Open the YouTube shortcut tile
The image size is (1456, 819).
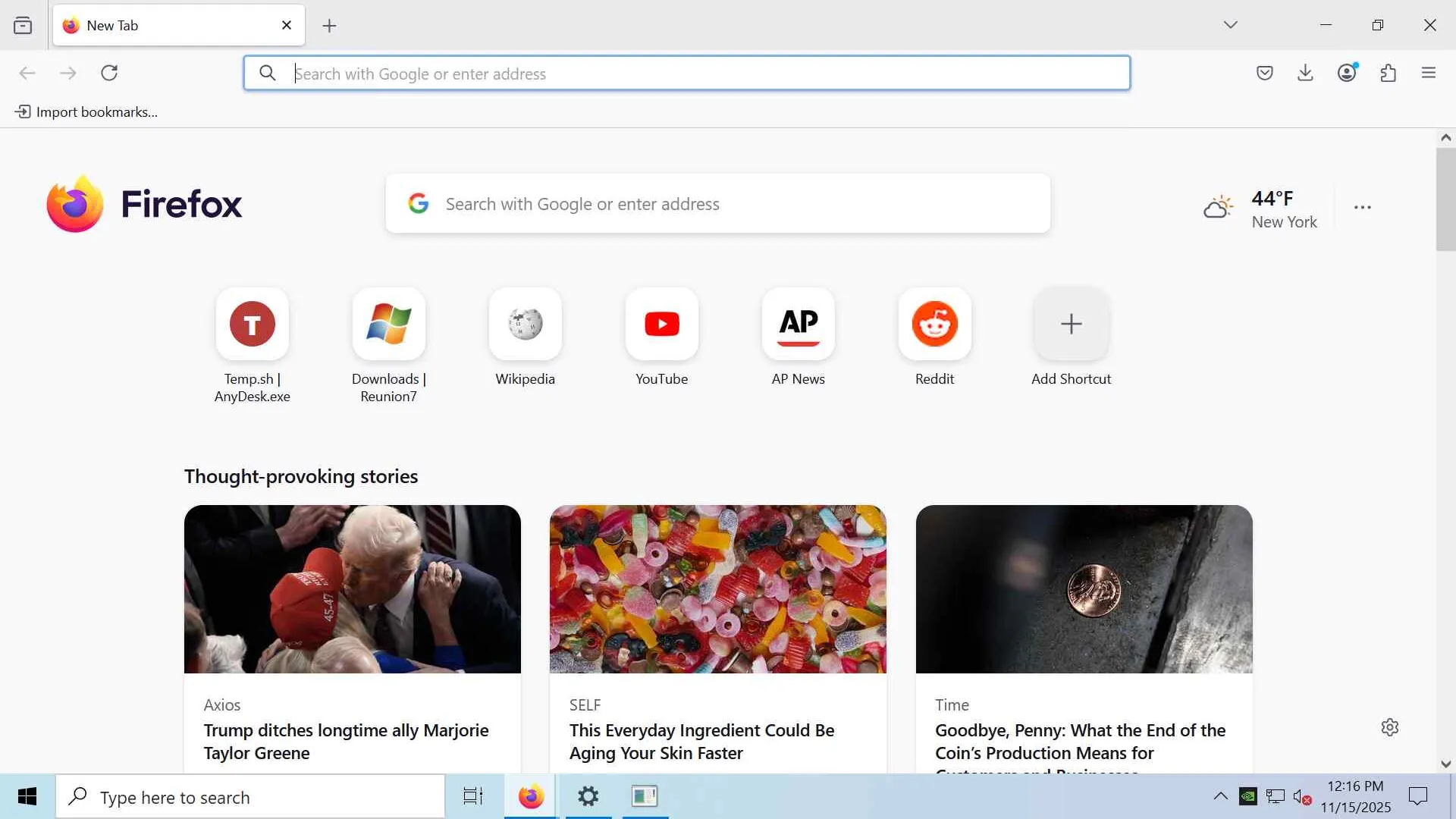point(661,325)
